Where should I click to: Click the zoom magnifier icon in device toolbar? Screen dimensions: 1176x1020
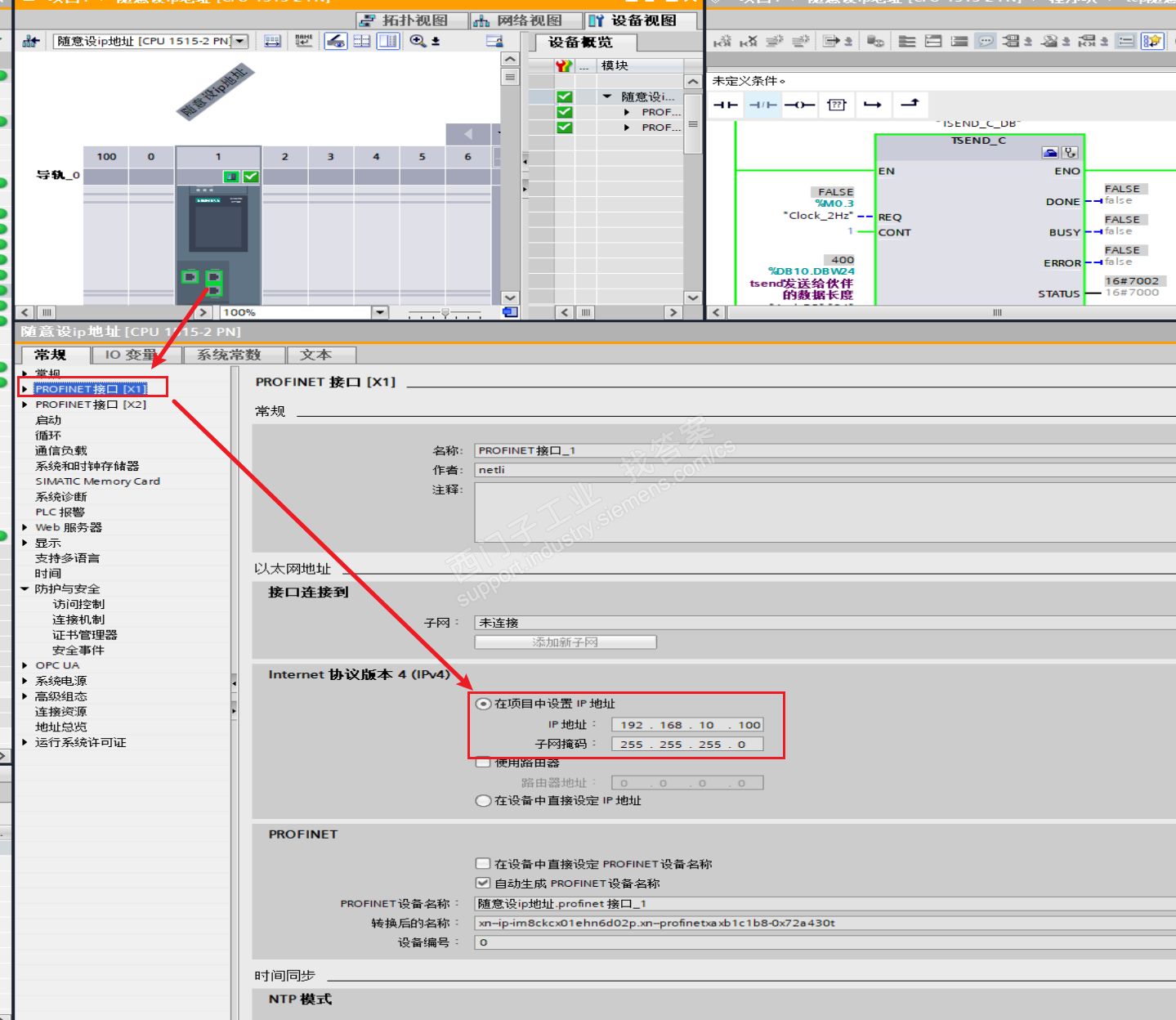pos(418,41)
